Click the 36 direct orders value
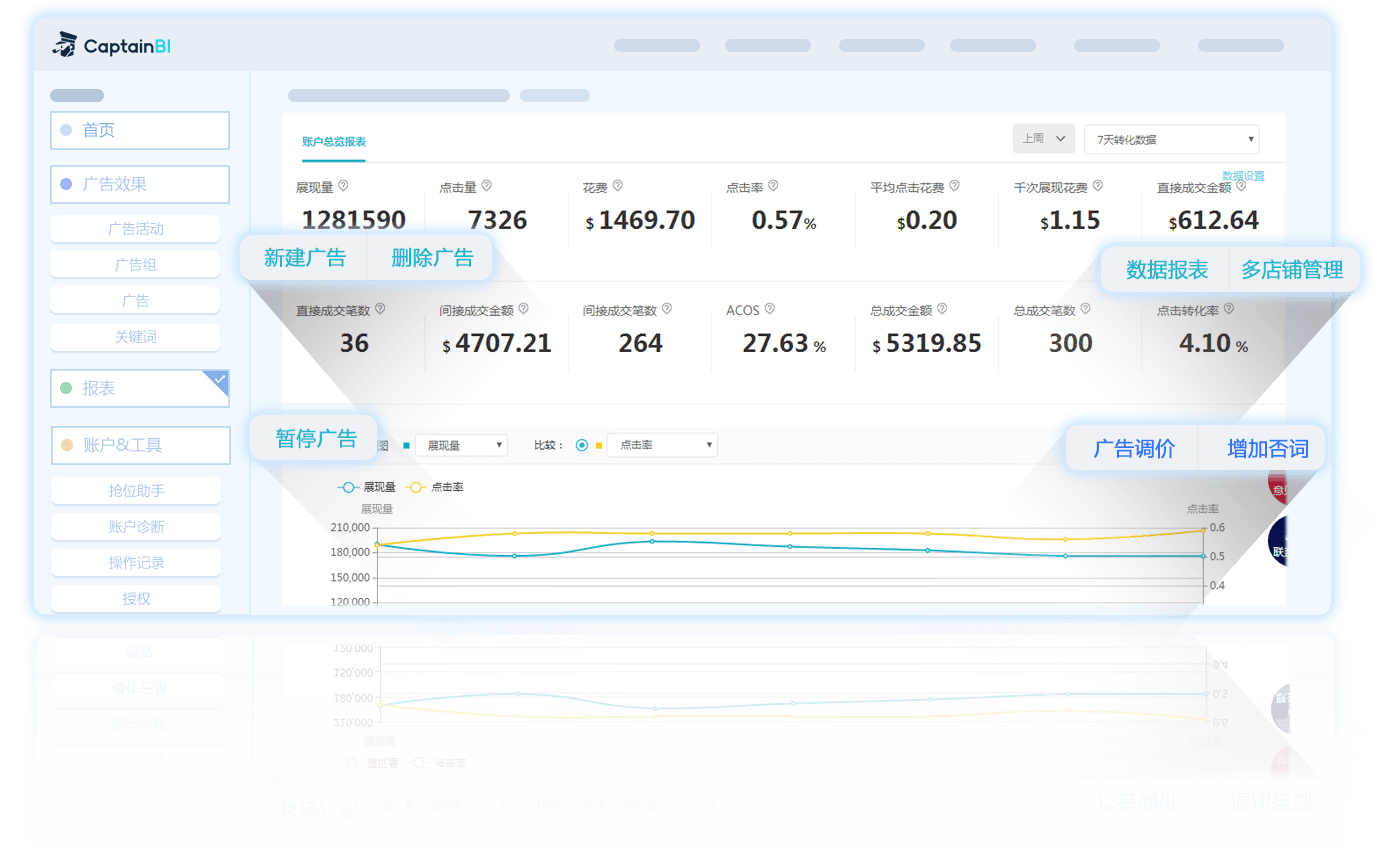The width and height of the screenshot is (1375, 848). coord(354,344)
